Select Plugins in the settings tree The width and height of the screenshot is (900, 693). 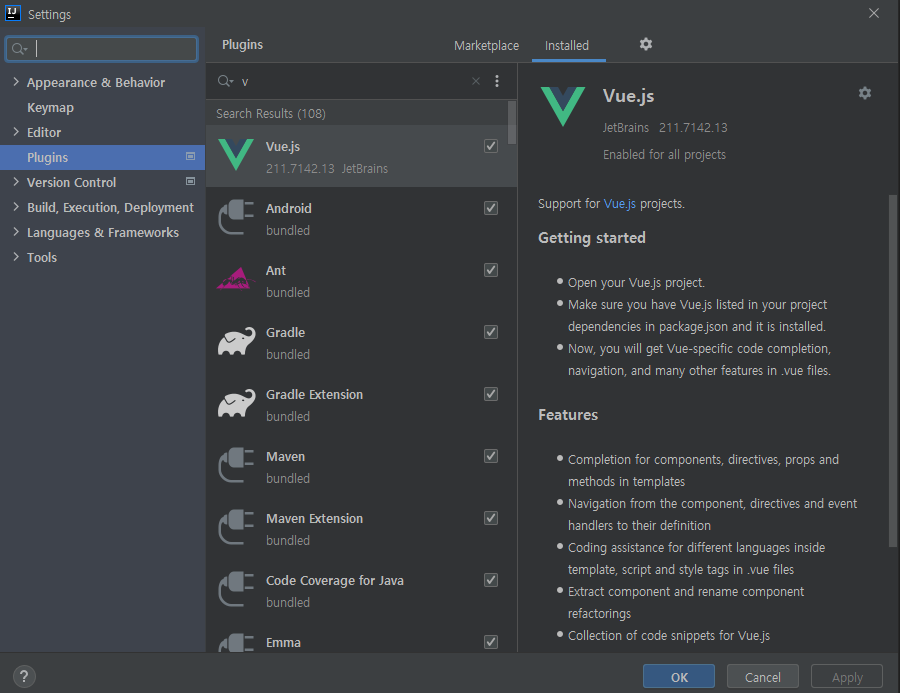102,157
